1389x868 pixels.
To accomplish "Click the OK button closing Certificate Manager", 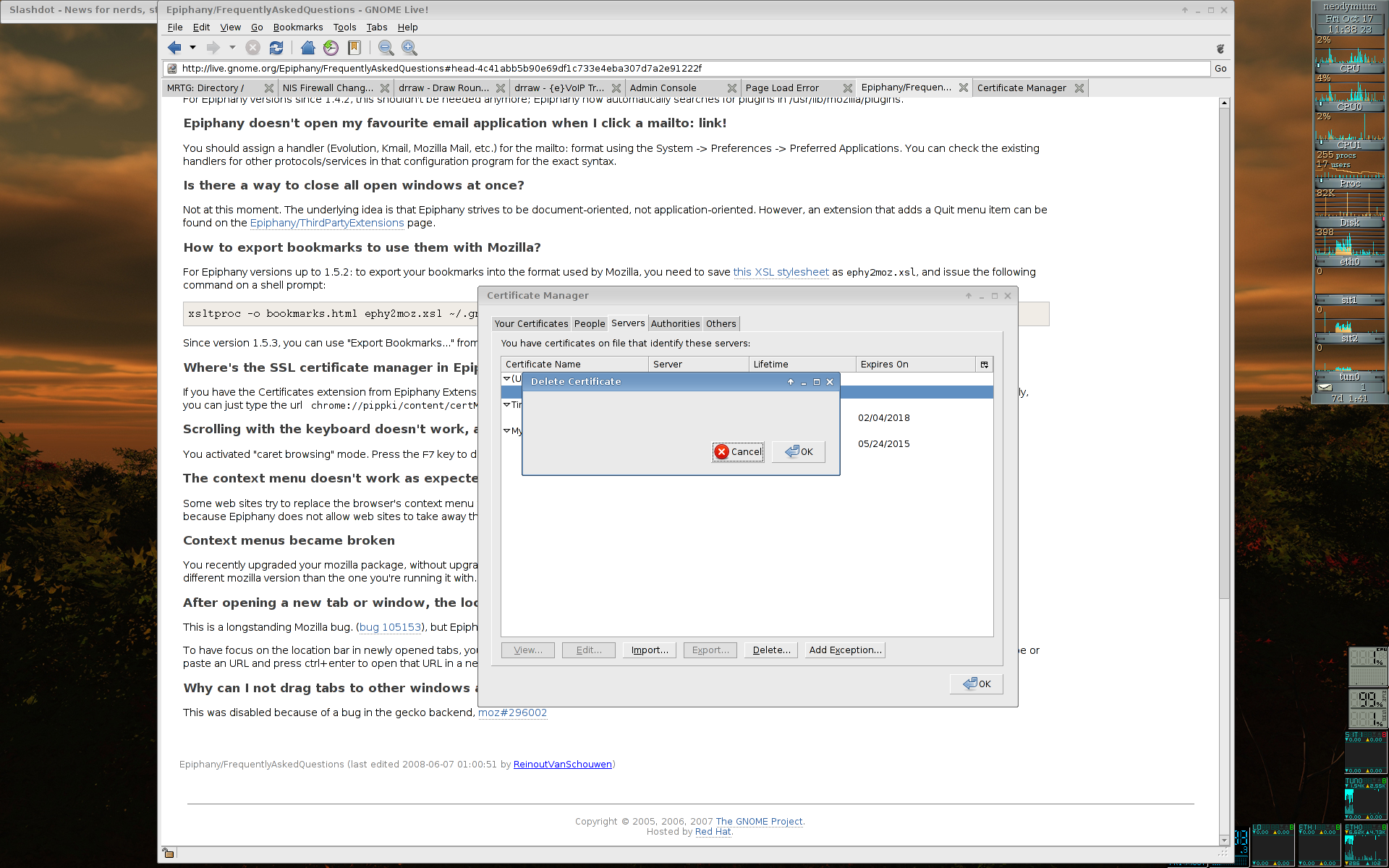I will coord(977,684).
